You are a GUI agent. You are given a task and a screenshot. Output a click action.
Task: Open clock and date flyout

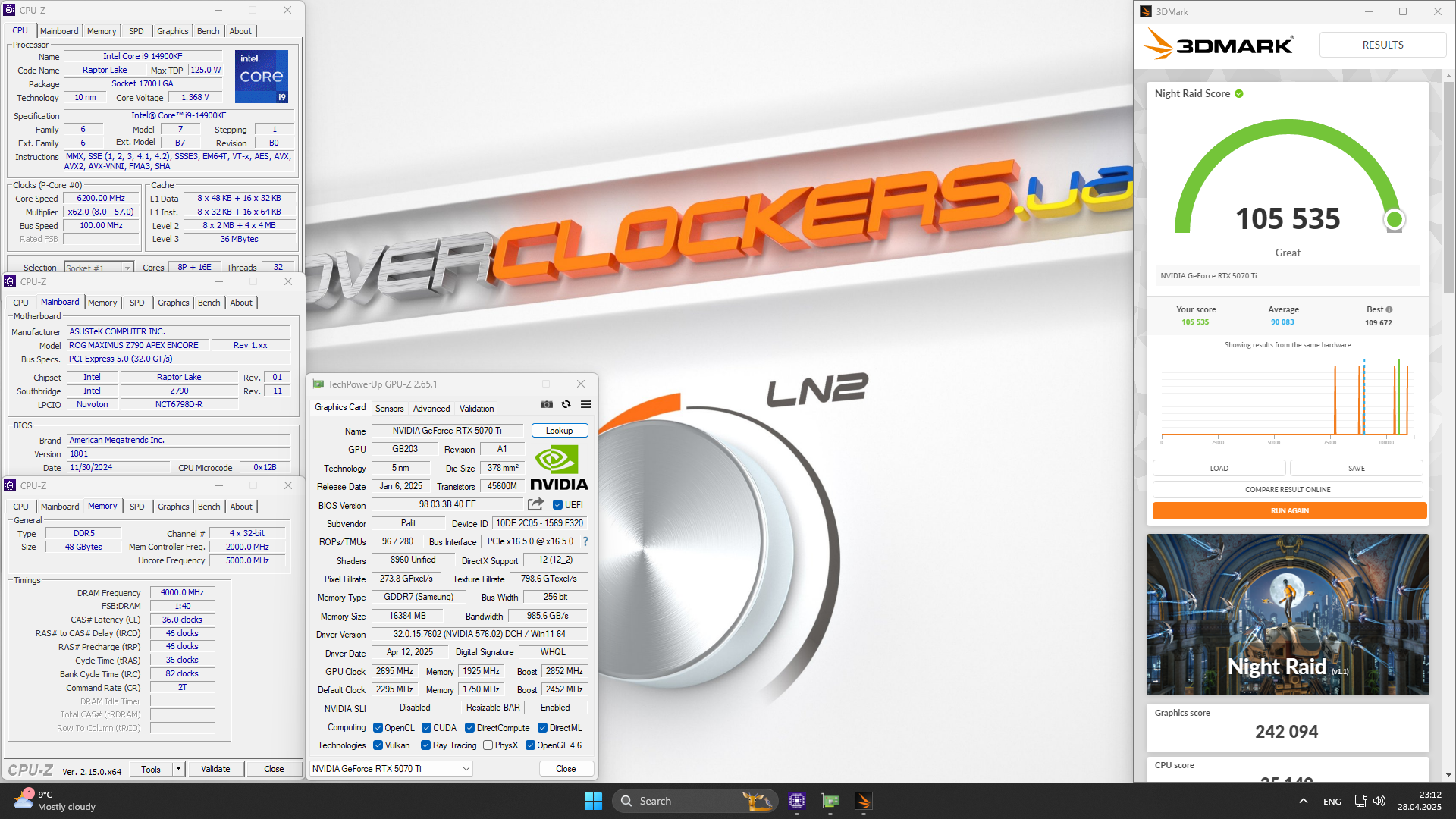point(1419,801)
